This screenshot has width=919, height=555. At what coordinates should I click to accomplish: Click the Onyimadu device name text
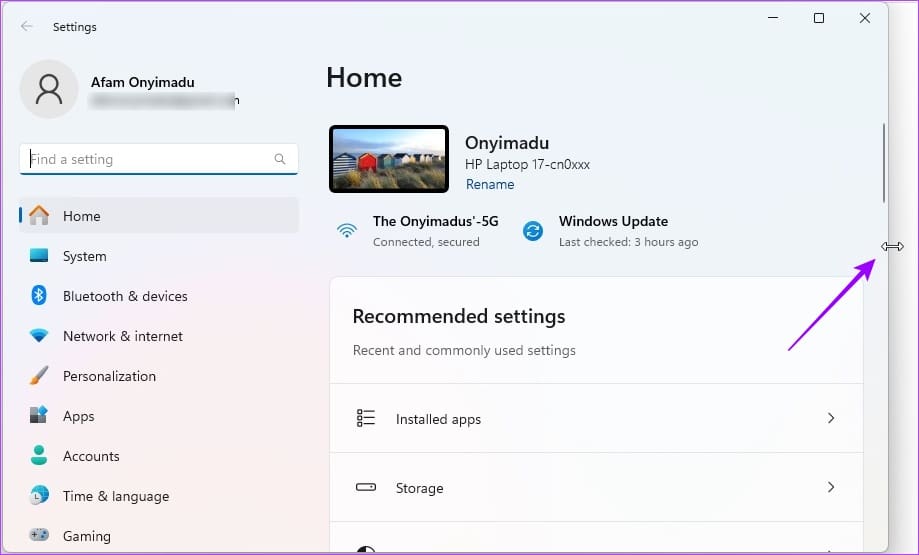[507, 143]
